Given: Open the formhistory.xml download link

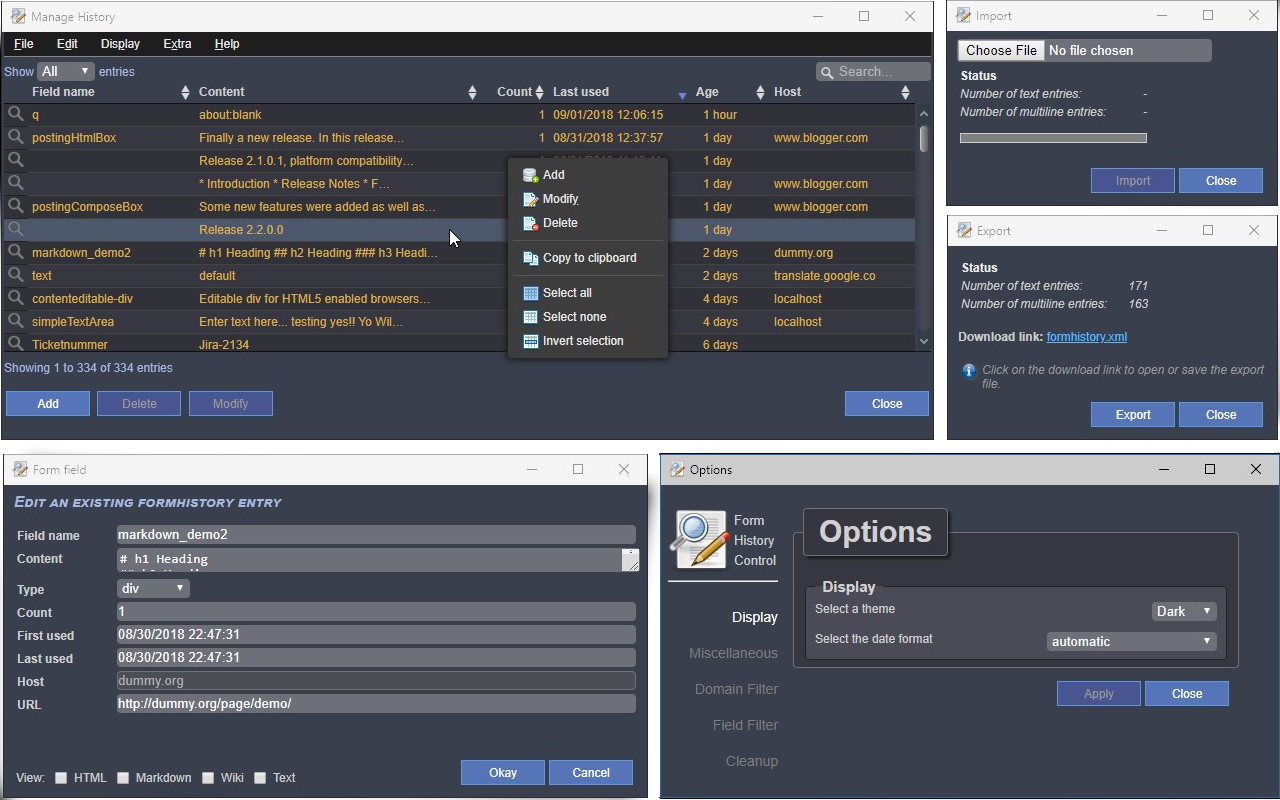Looking at the screenshot, I should tap(1086, 337).
